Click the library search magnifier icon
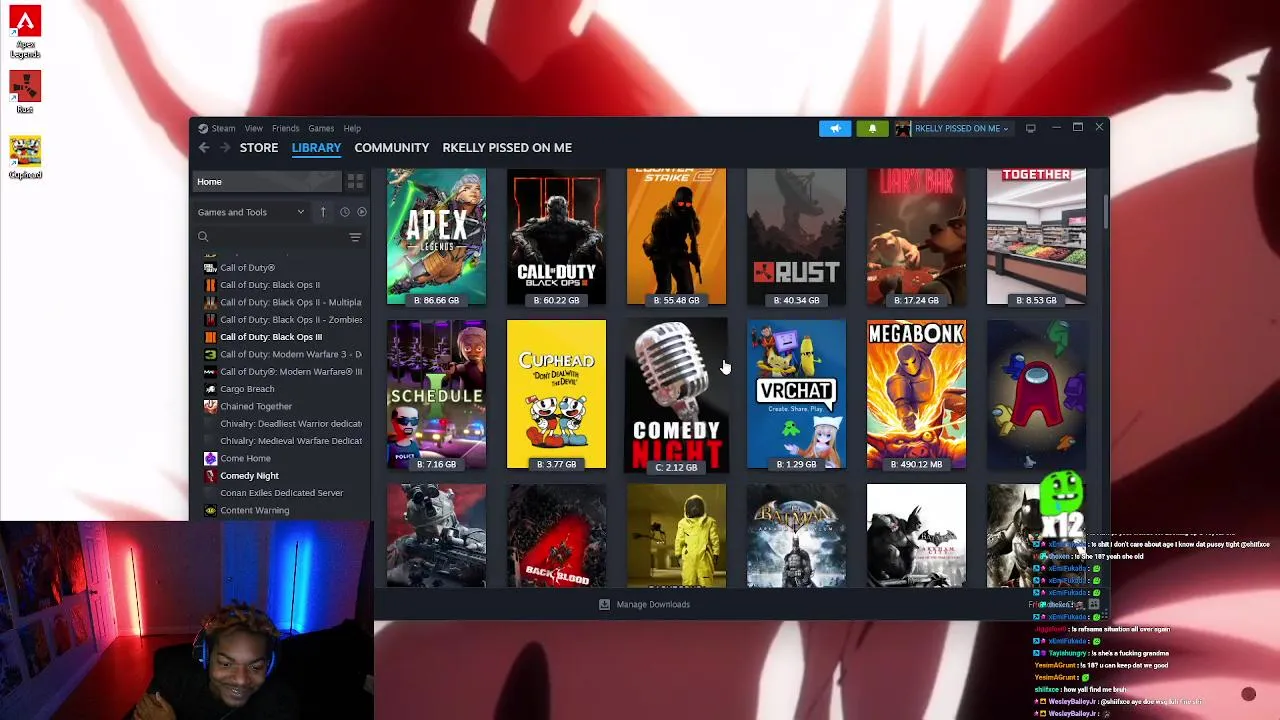Screen dimensions: 1280x720 203,237
